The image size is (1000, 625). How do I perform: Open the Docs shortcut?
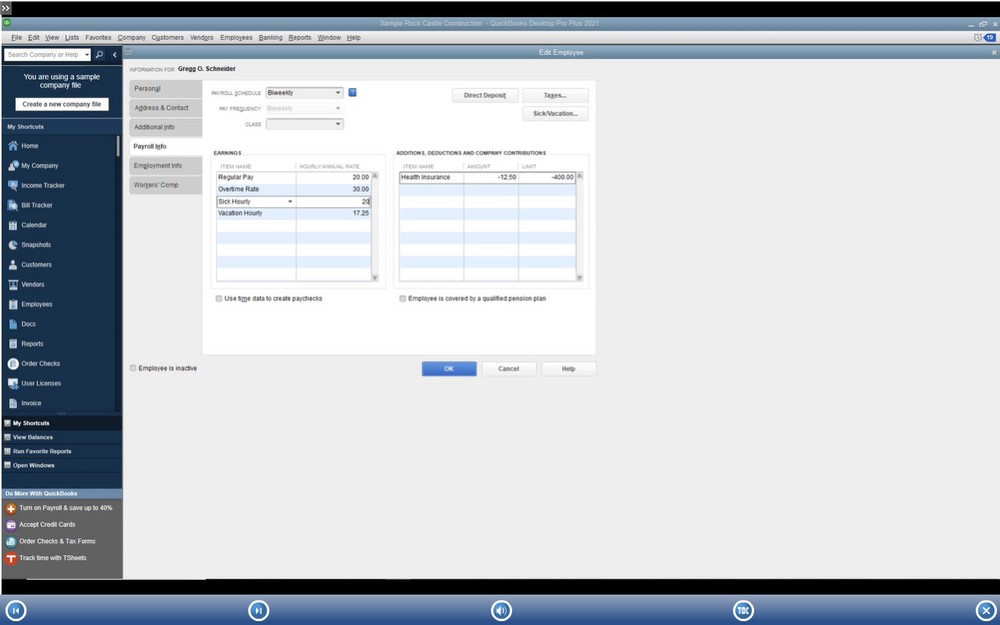tap(30, 324)
